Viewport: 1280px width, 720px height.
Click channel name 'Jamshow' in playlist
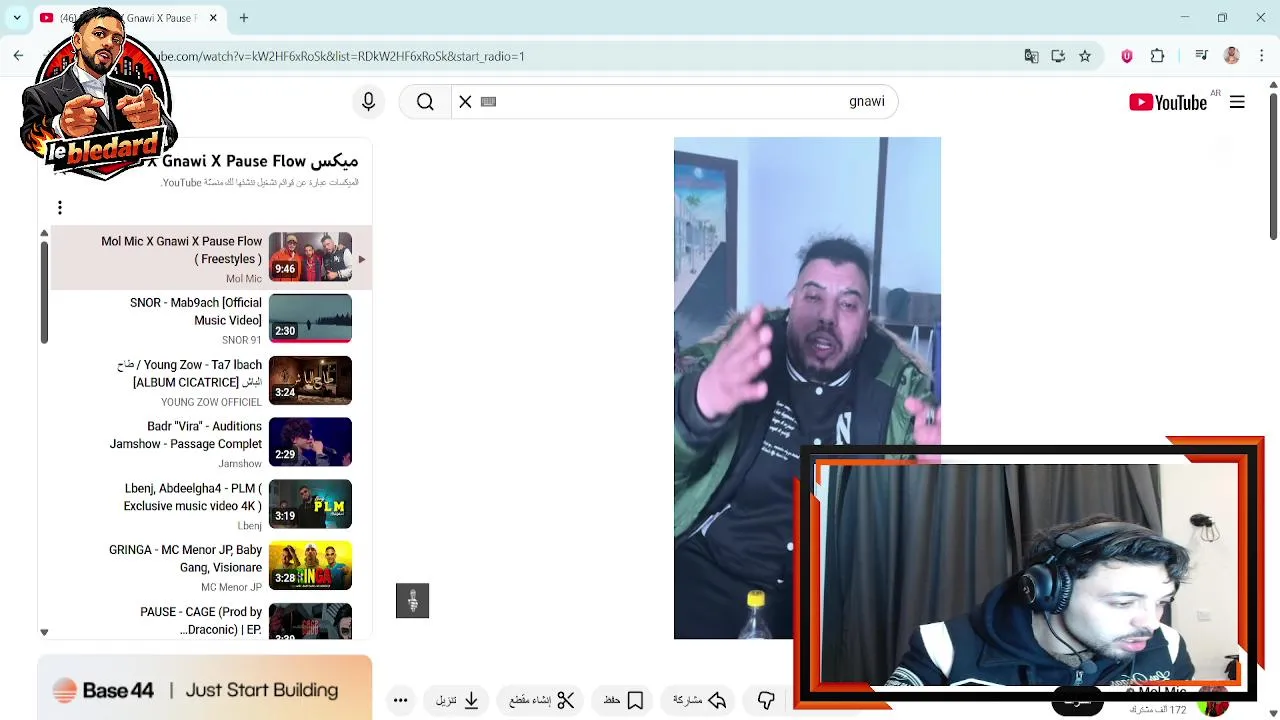[x=240, y=464]
